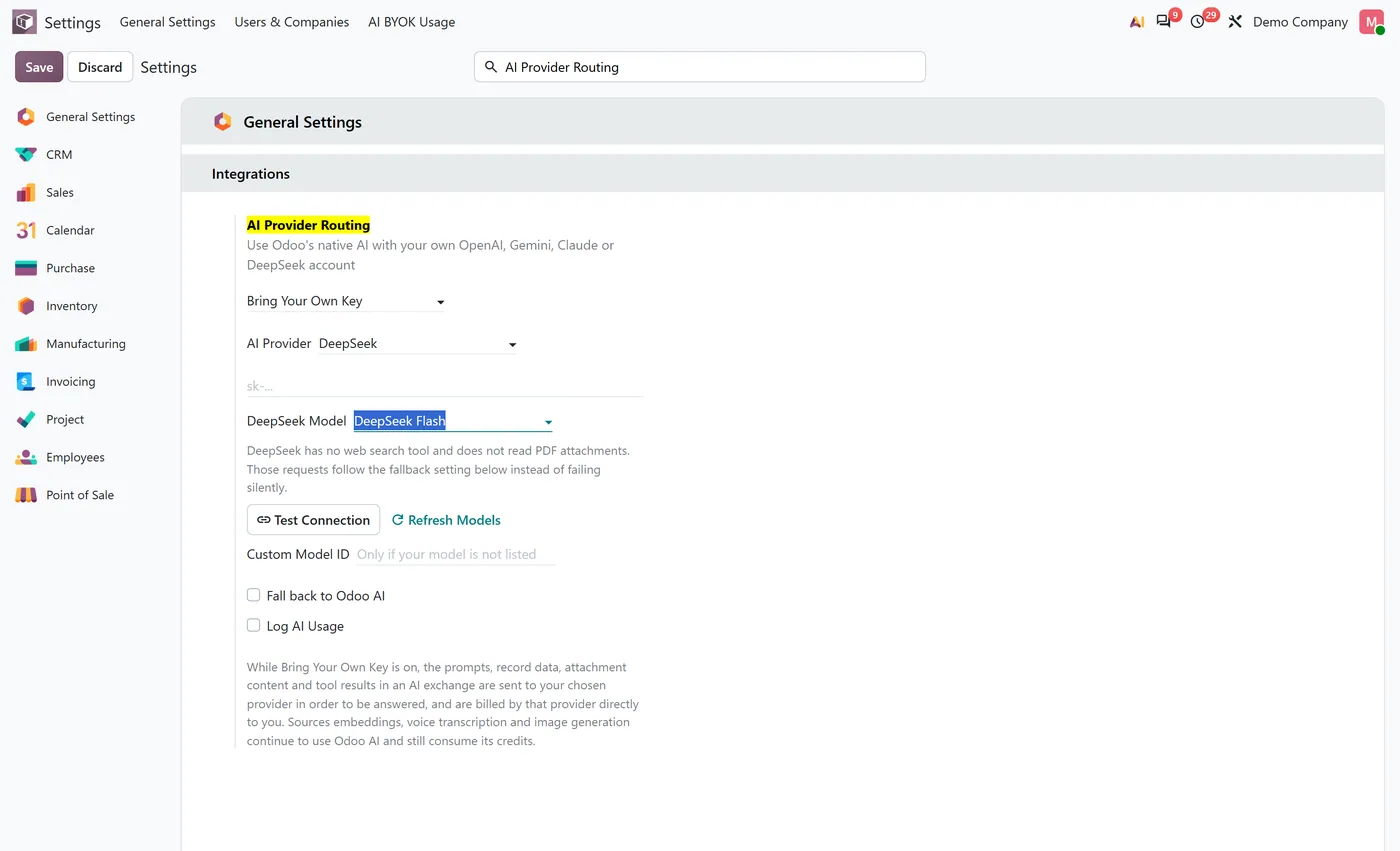Open the Demo Company switcher

tap(1300, 22)
